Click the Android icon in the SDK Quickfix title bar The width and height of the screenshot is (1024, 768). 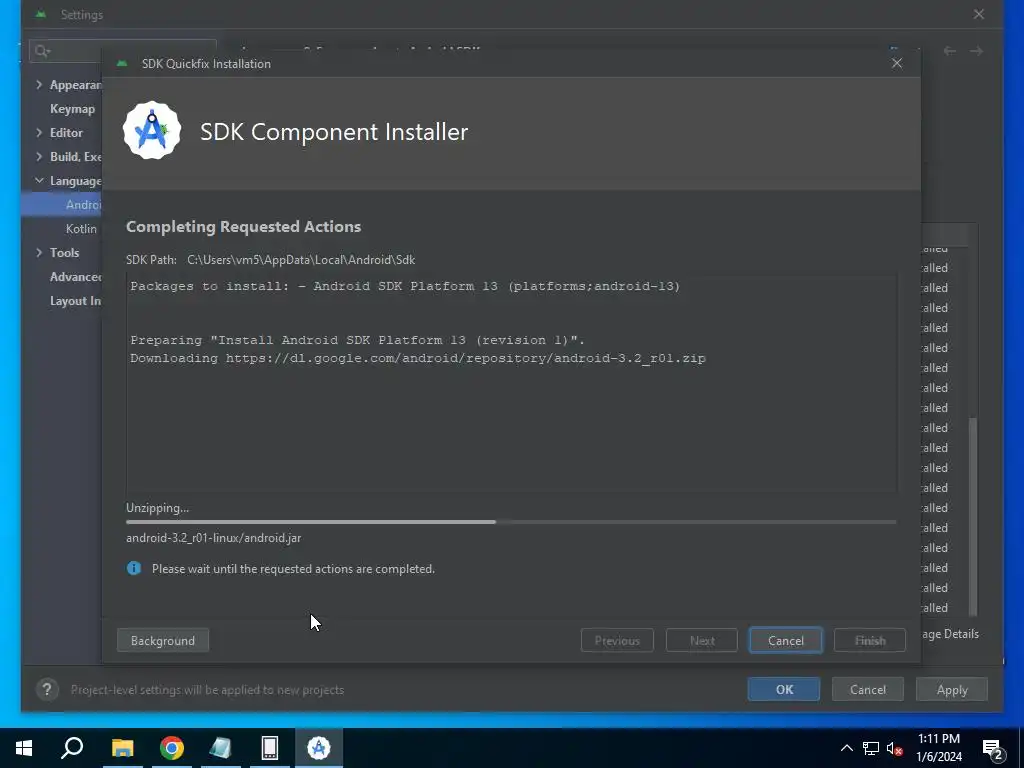click(121, 63)
